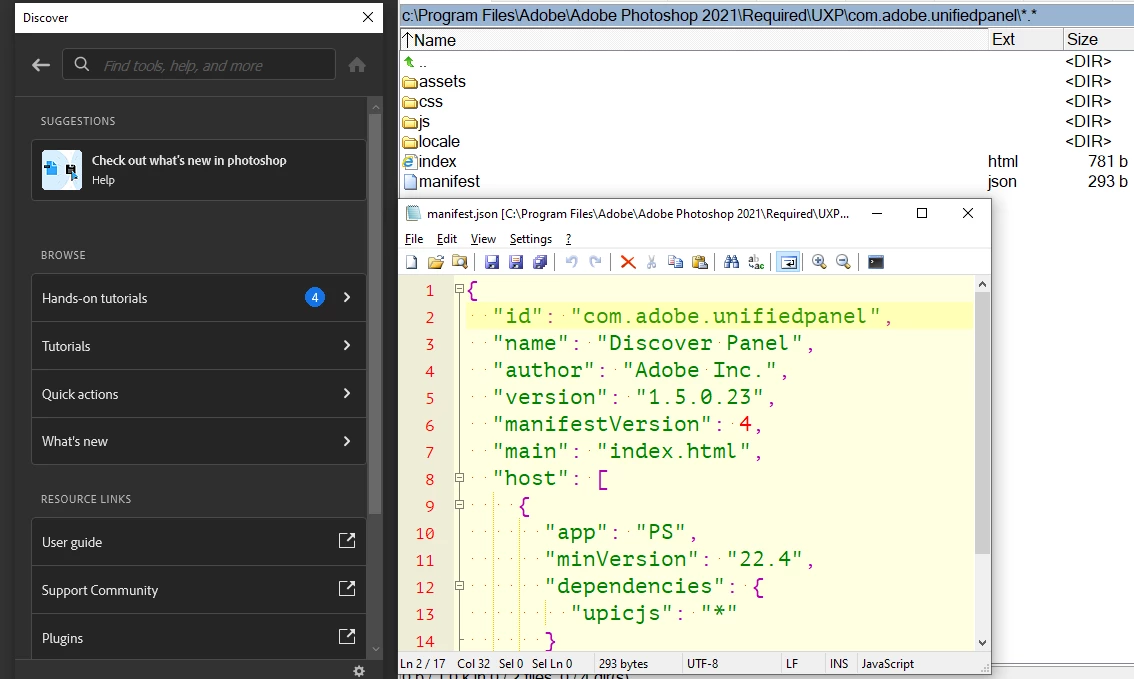Open the Edit menu in Notepad
This screenshot has height=679, width=1134.
coord(446,239)
